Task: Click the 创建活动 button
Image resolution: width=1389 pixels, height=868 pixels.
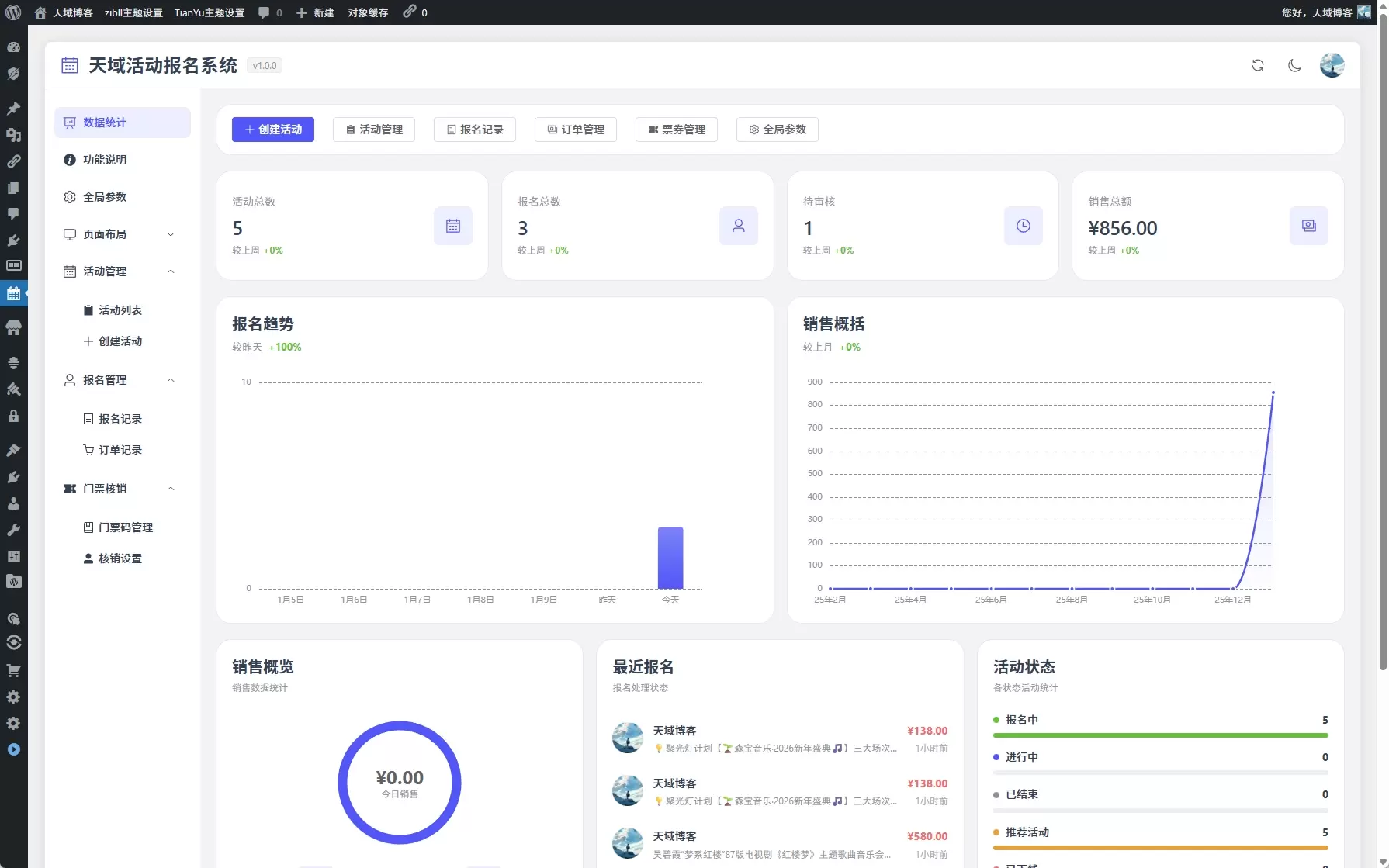Action: coord(273,130)
